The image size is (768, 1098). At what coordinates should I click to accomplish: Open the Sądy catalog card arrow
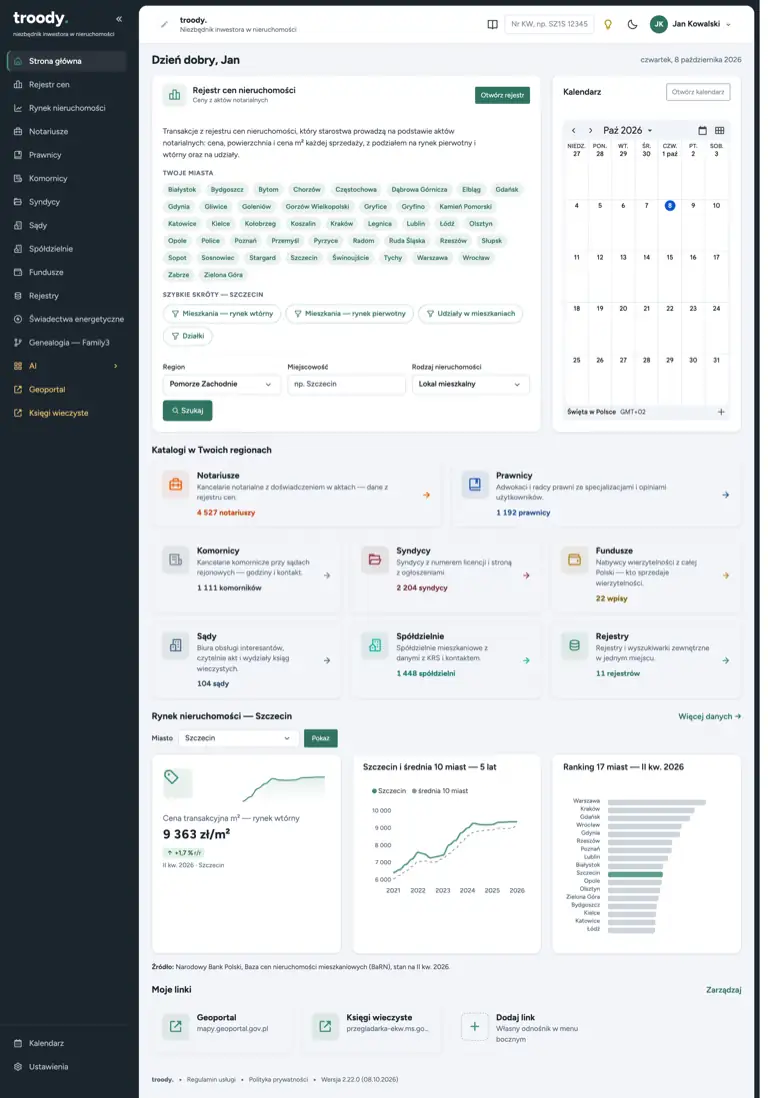(x=327, y=660)
